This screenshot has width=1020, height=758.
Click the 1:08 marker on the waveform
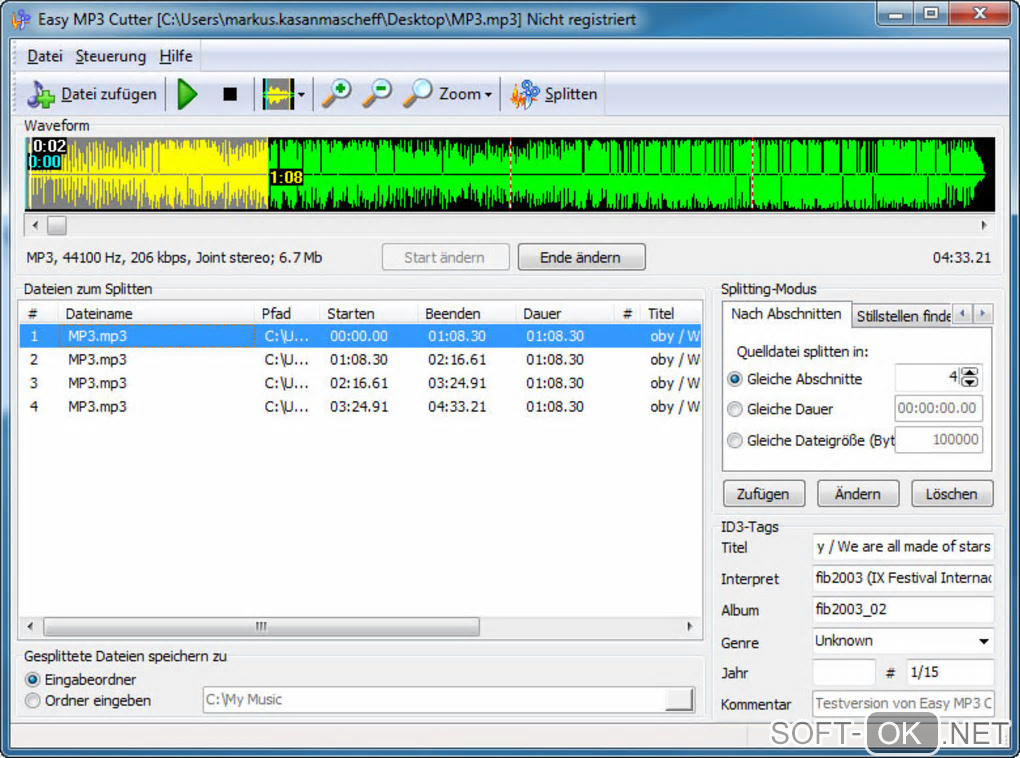point(286,177)
